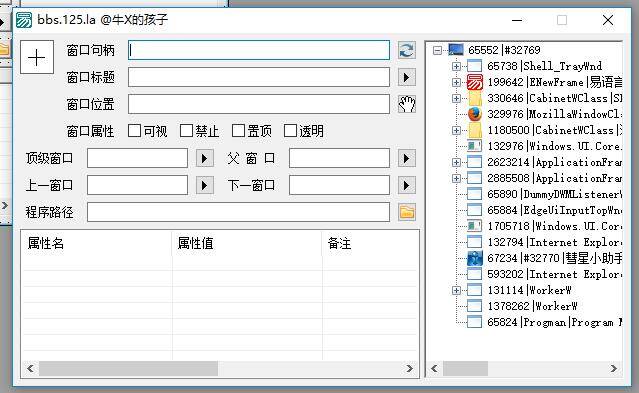
Task: Click the 窗口位置 input field
Action: click(x=259, y=104)
